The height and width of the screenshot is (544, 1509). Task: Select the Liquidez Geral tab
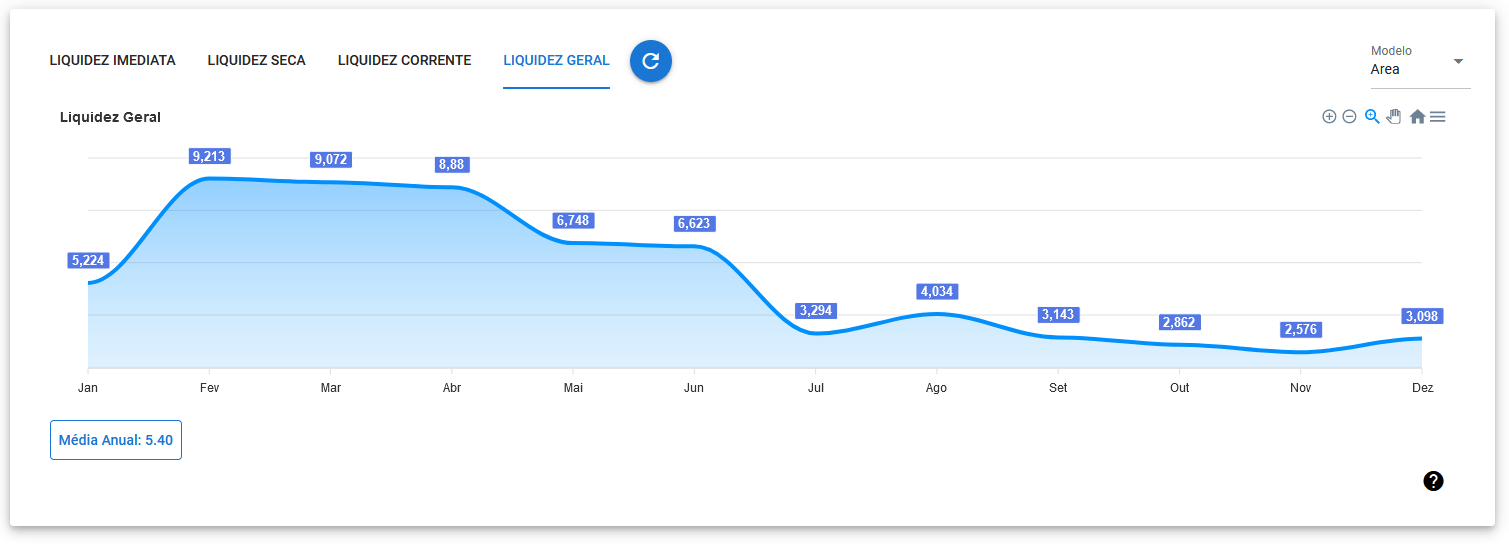click(556, 61)
